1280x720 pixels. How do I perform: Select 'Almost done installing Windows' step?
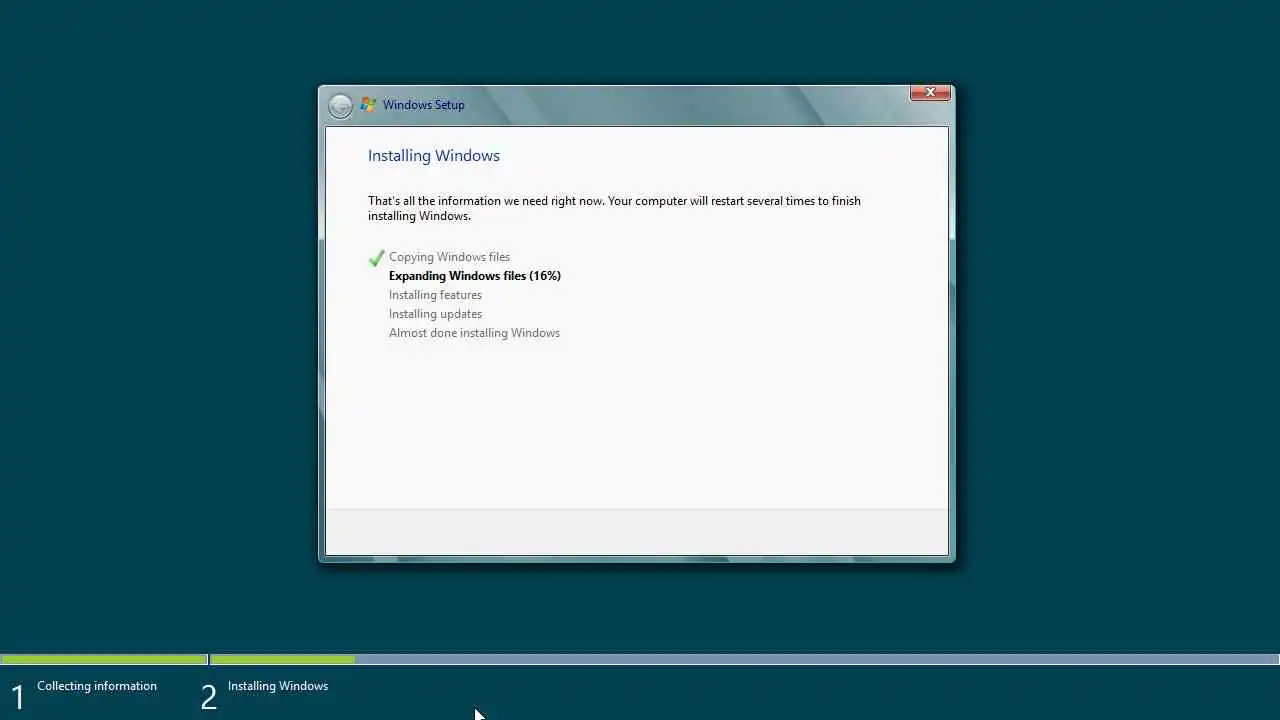click(474, 333)
